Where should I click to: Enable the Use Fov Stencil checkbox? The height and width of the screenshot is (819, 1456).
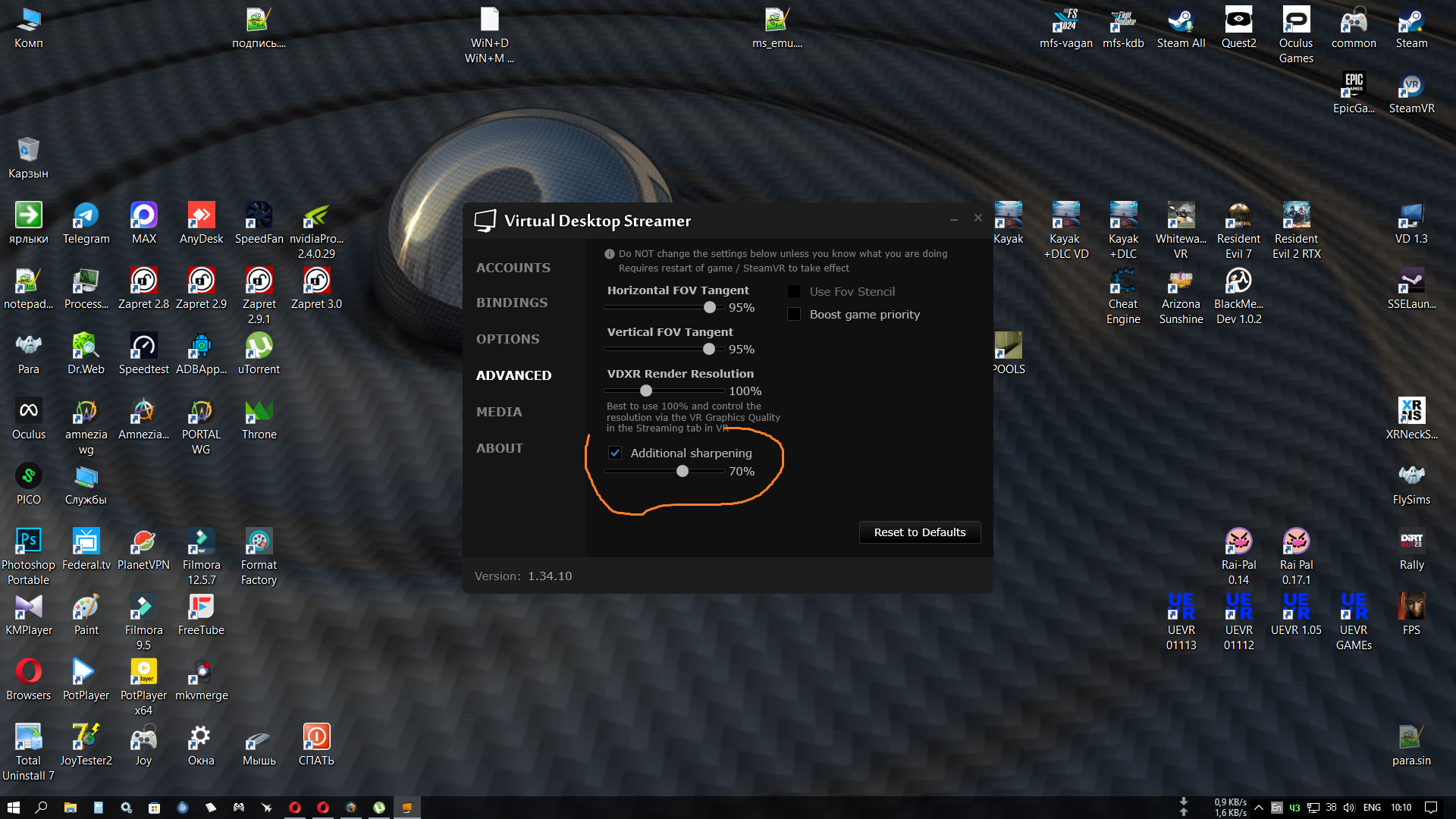click(x=794, y=291)
